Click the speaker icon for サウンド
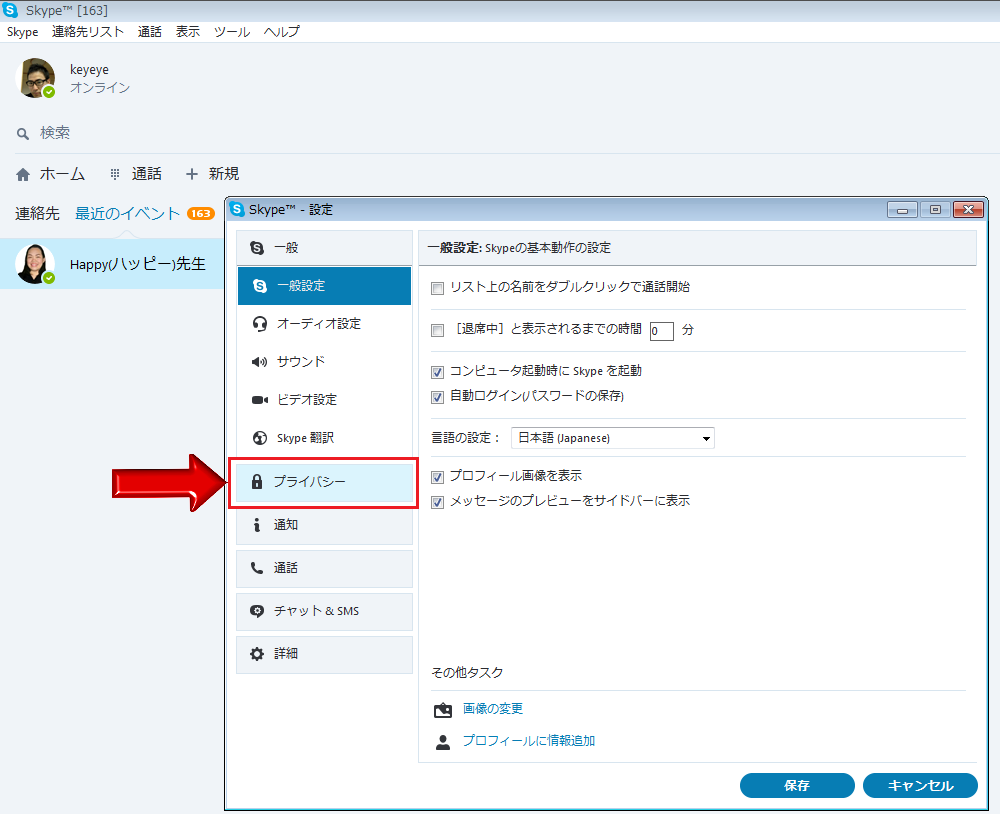 pos(260,362)
